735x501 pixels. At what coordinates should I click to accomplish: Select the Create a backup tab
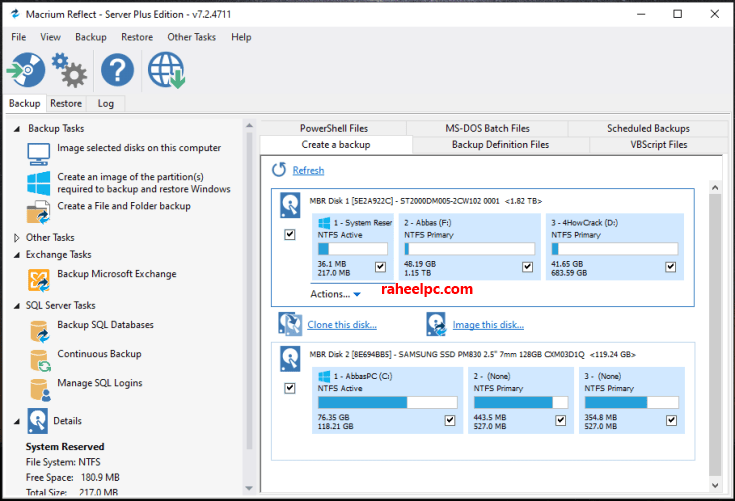click(336, 145)
